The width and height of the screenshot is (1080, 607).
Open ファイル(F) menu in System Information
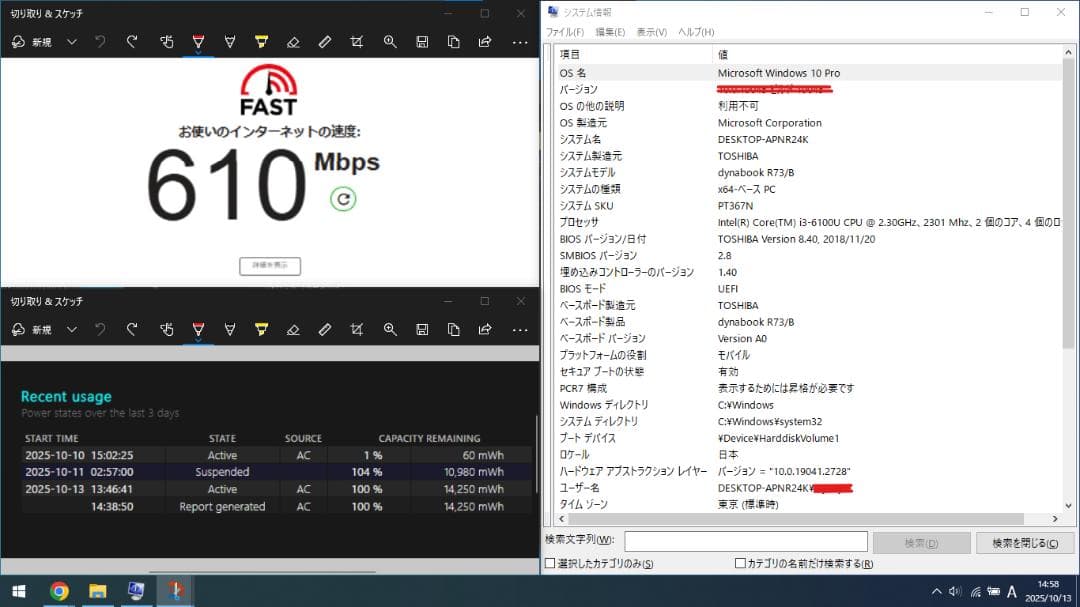(x=565, y=32)
